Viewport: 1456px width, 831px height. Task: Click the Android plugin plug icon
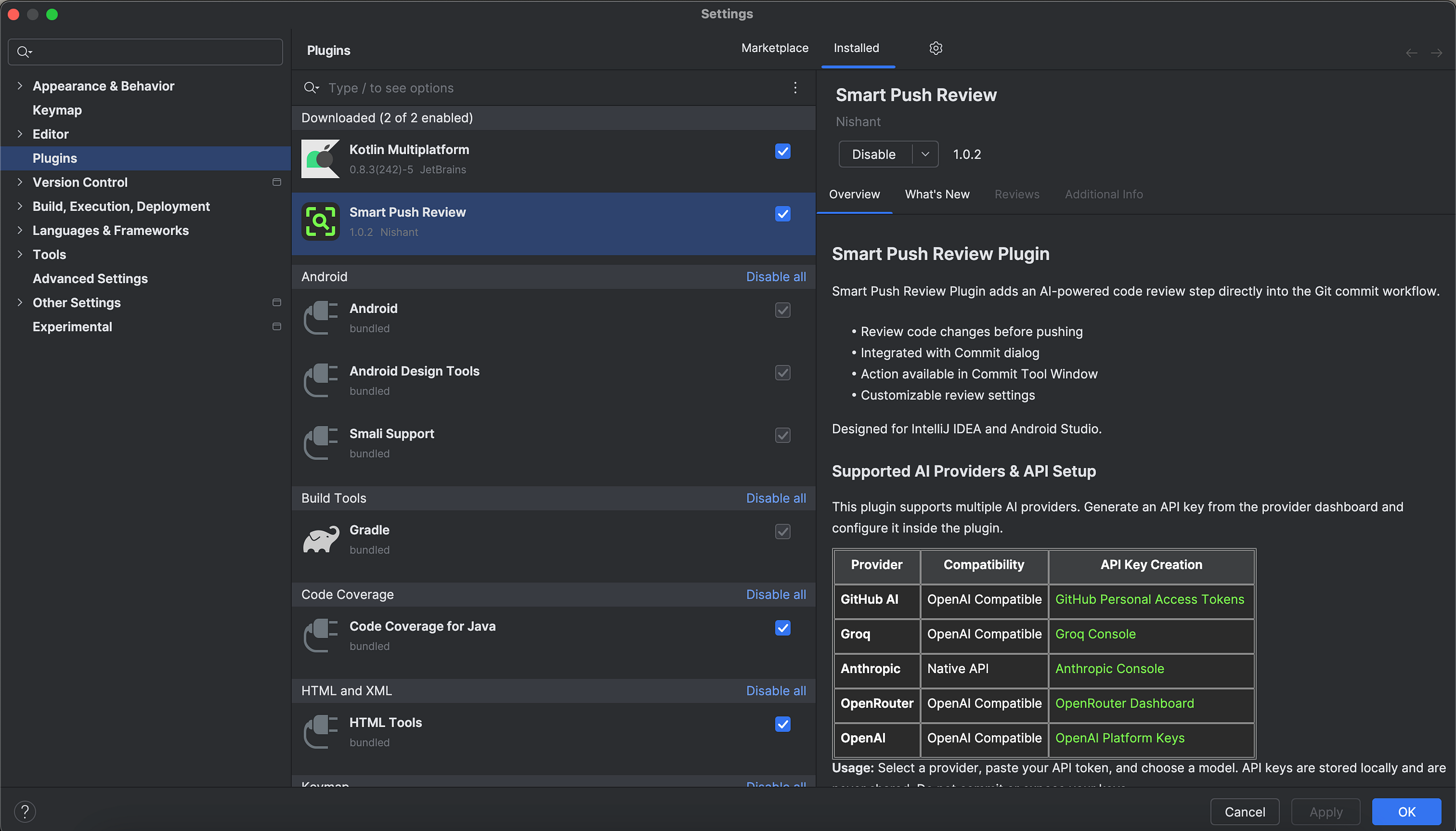320,318
